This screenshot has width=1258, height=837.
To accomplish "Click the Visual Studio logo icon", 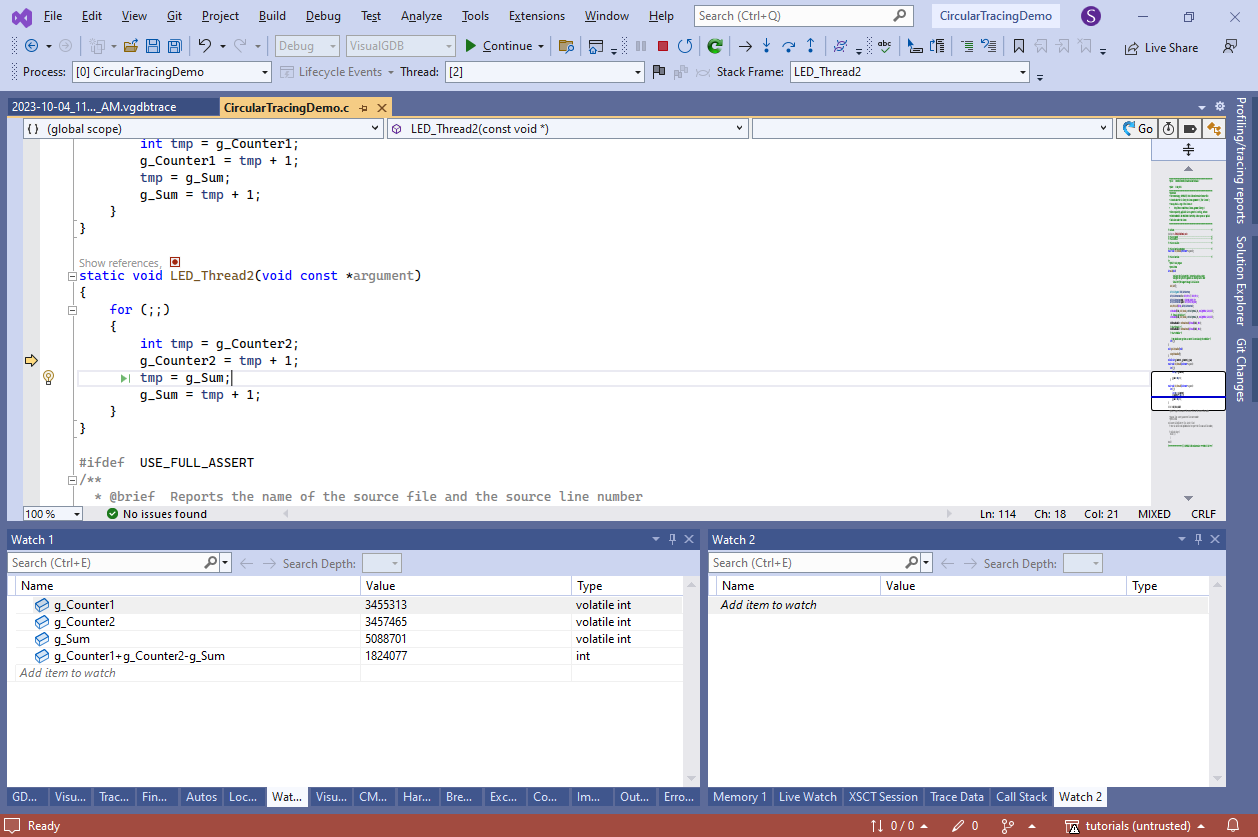I will pos(21,17).
